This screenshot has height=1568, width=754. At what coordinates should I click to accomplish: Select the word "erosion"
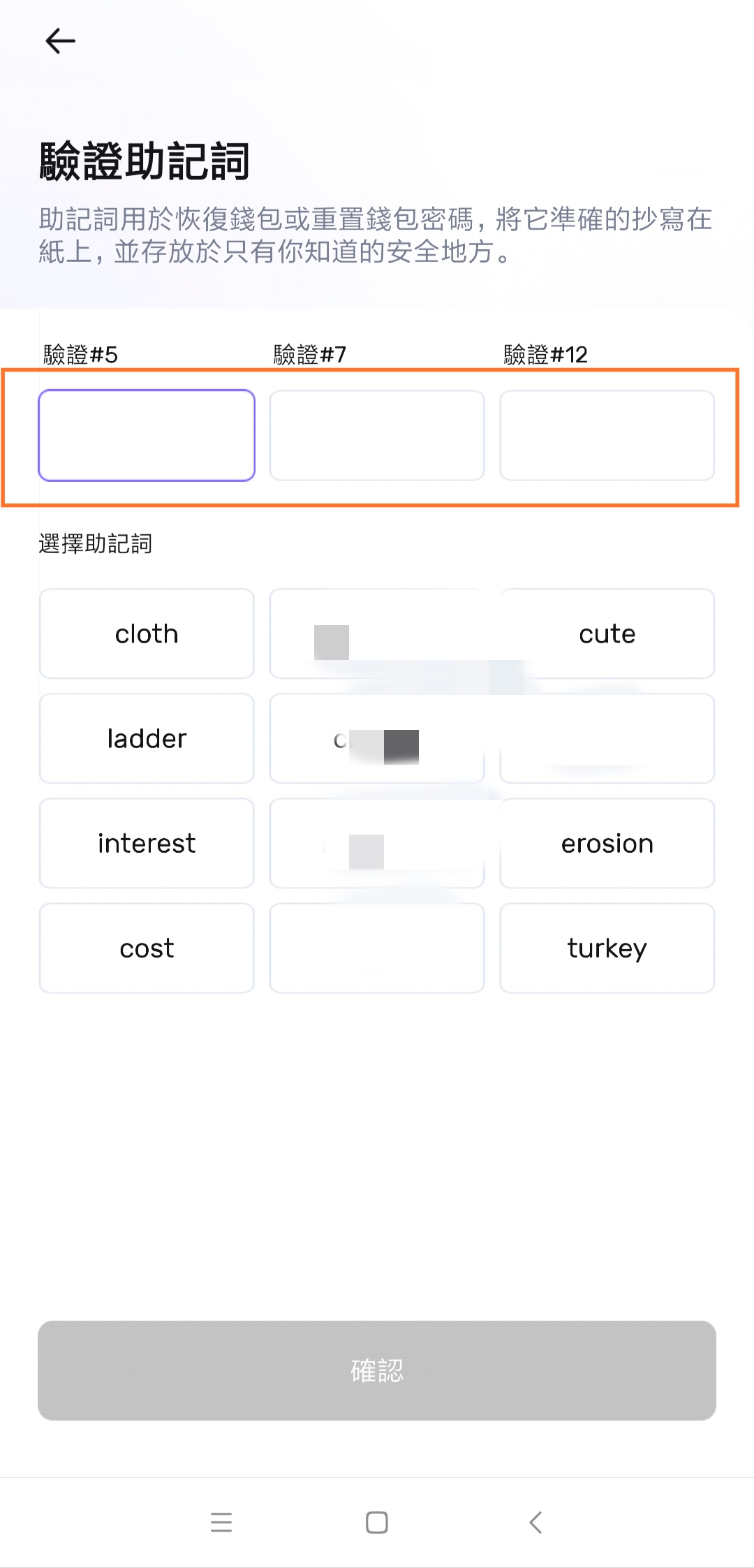tap(607, 843)
